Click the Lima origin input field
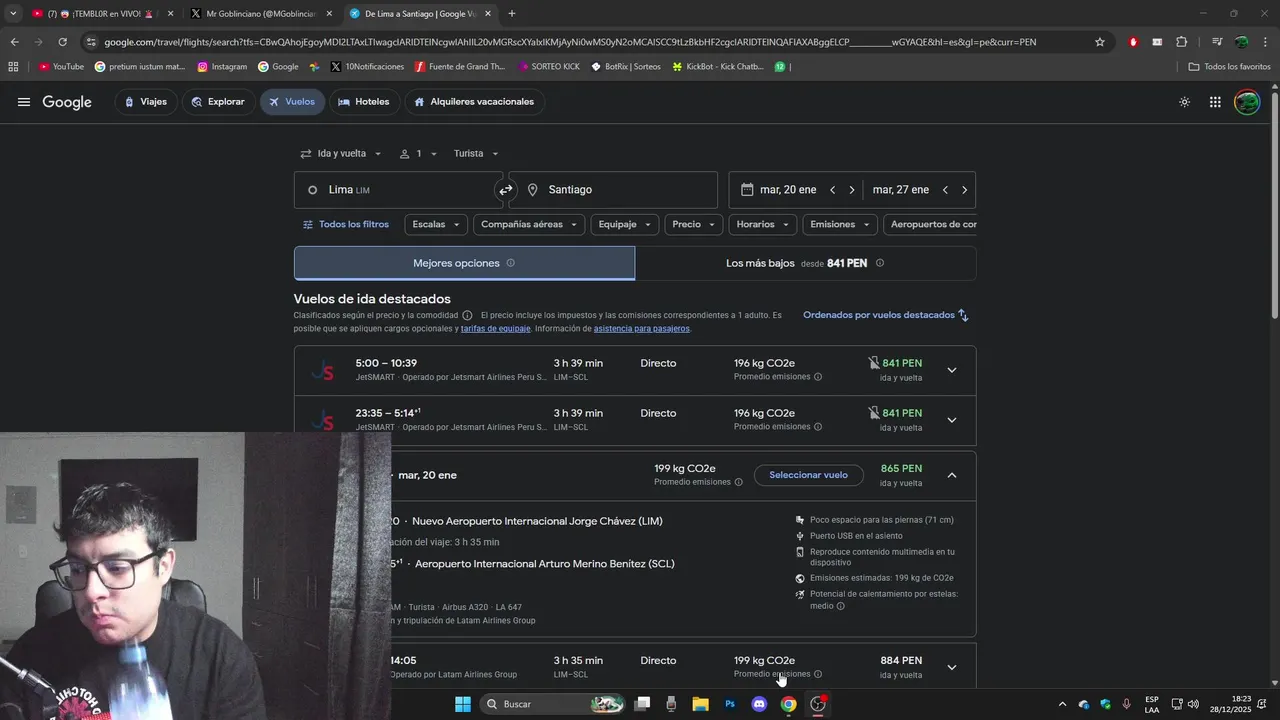 click(398, 190)
